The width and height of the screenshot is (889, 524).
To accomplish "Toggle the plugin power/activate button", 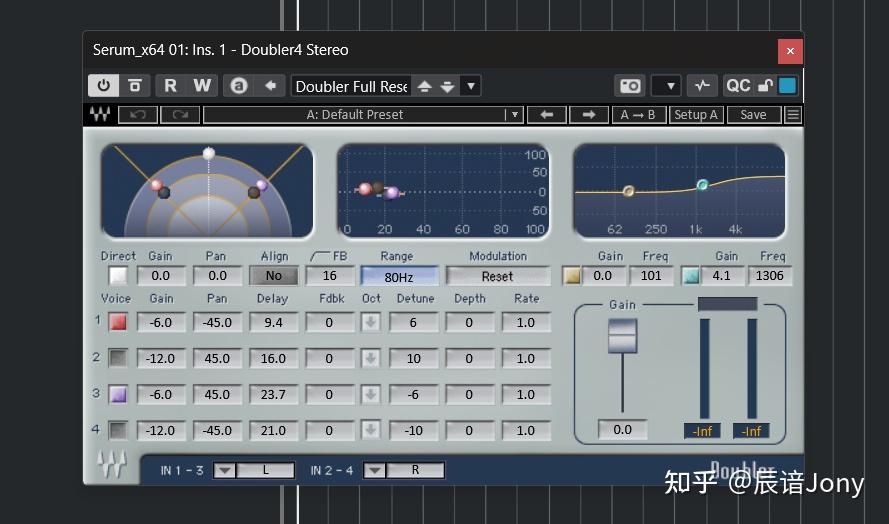I will [x=103, y=86].
